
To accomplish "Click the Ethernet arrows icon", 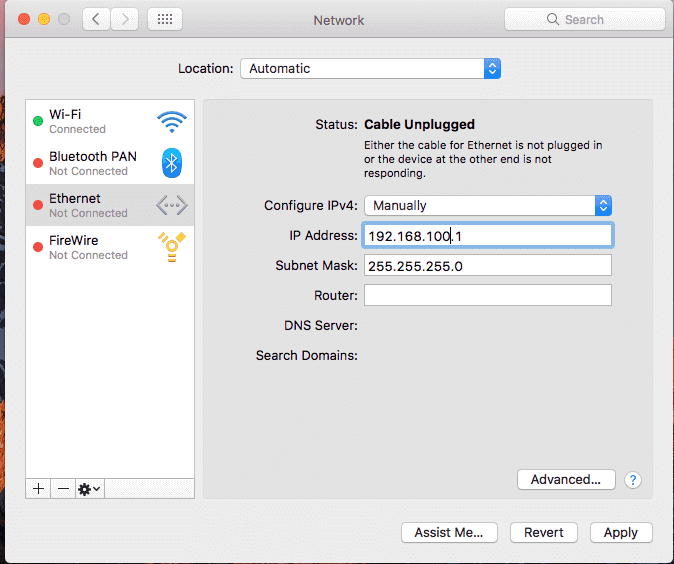I will (172, 205).
